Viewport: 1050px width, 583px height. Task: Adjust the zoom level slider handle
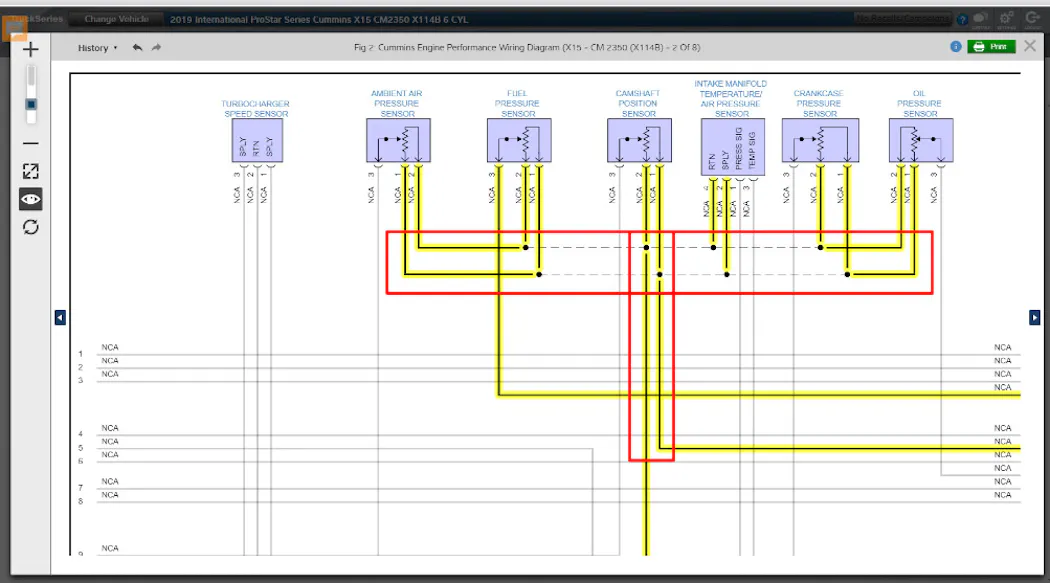[31, 104]
